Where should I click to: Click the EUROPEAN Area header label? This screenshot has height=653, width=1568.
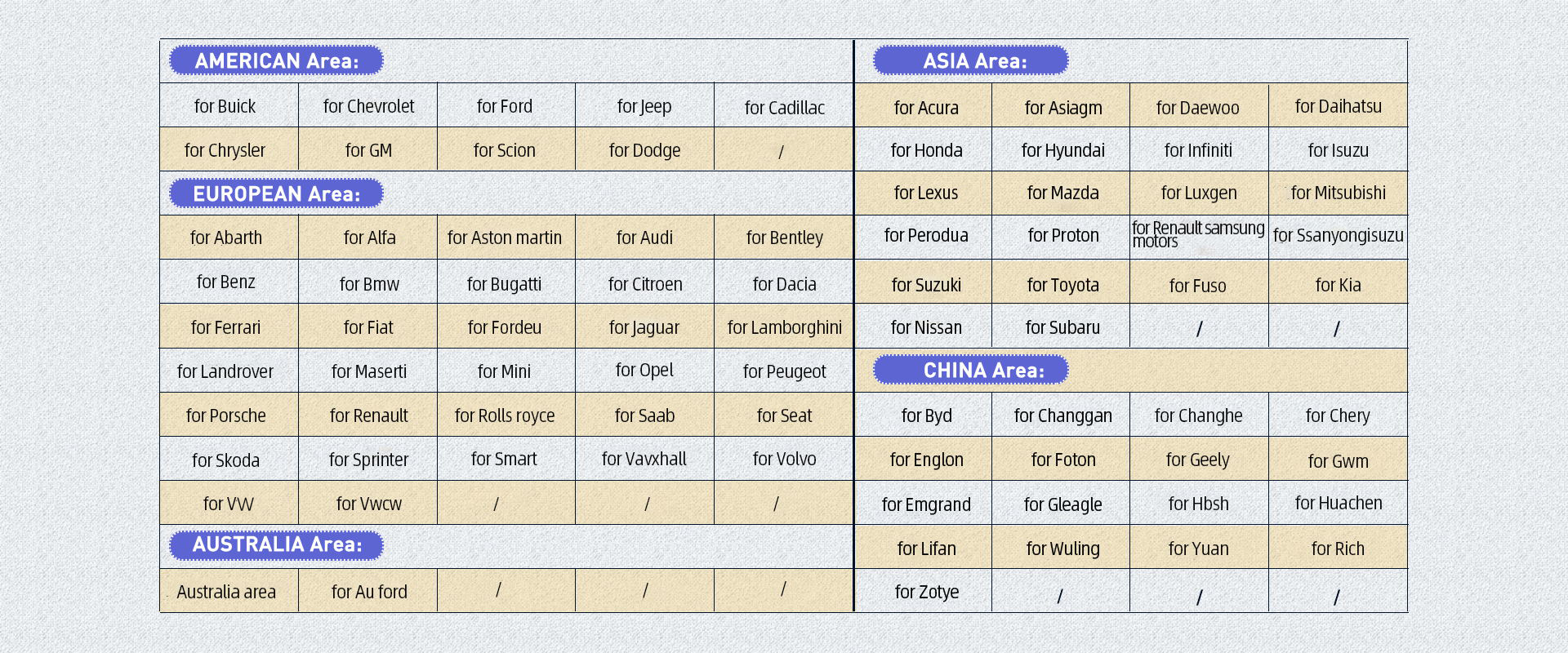(x=276, y=193)
